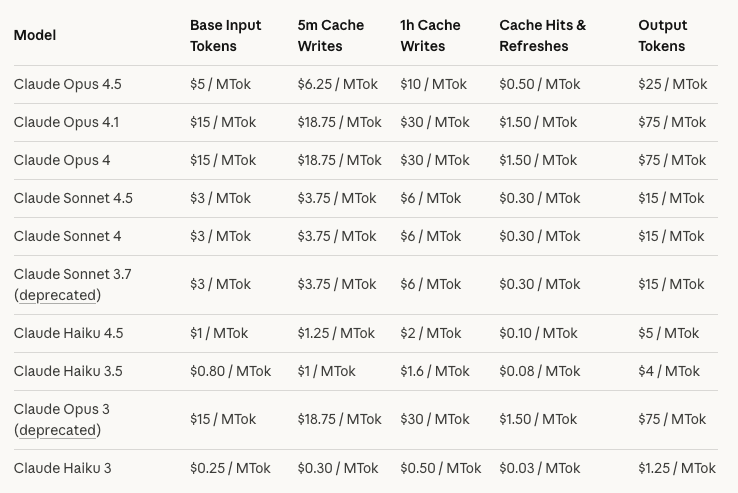The width and height of the screenshot is (738, 493).
Task: Click the $1.25 / MTok output tokens cell
Action: coord(677,469)
